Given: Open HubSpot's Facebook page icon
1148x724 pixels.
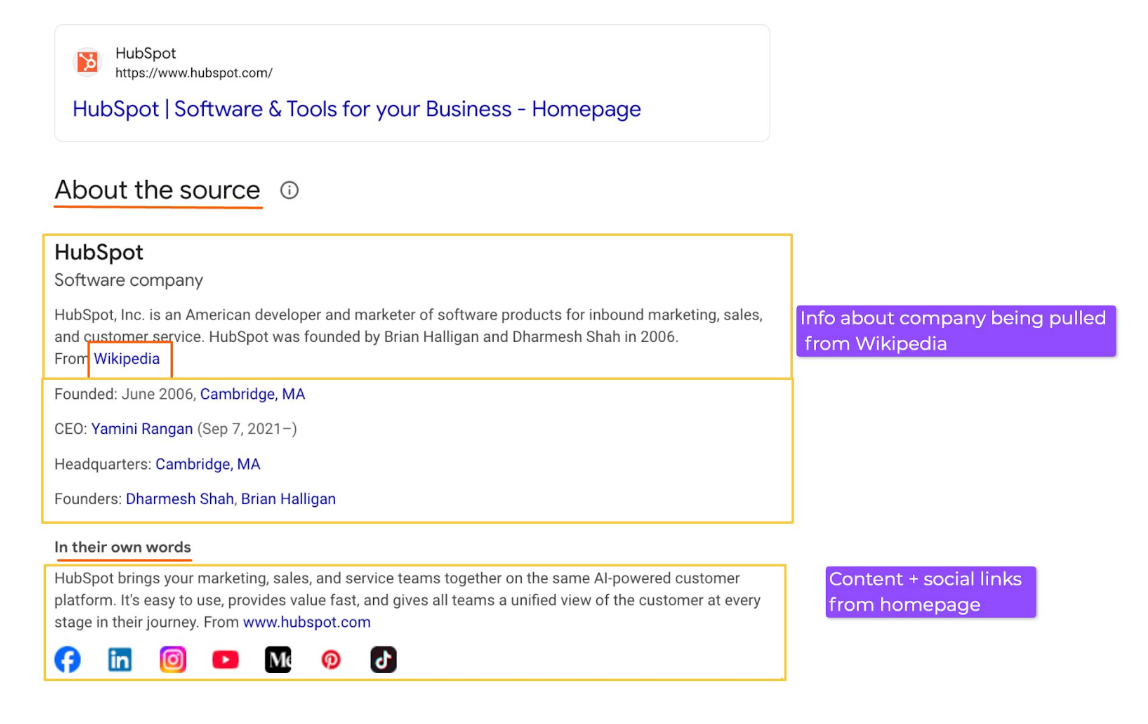Looking at the screenshot, I should [x=67, y=660].
